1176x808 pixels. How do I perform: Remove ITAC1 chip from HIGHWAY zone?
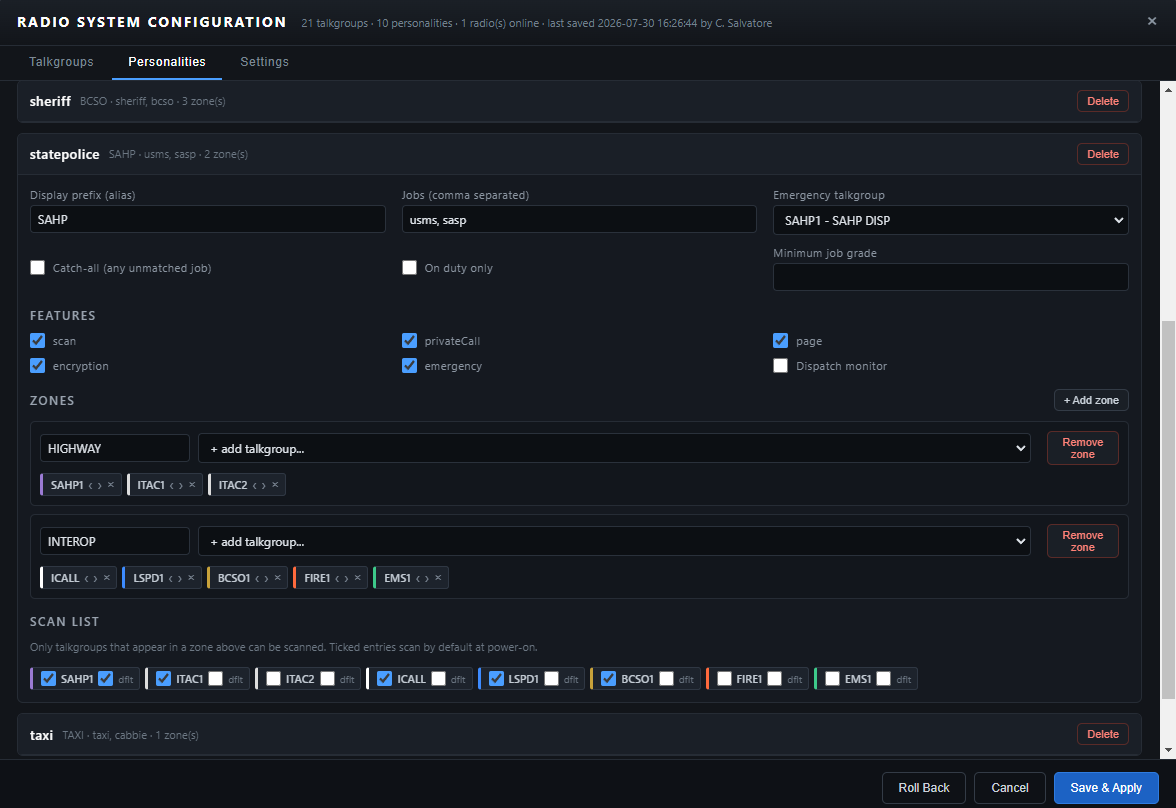click(x=192, y=485)
